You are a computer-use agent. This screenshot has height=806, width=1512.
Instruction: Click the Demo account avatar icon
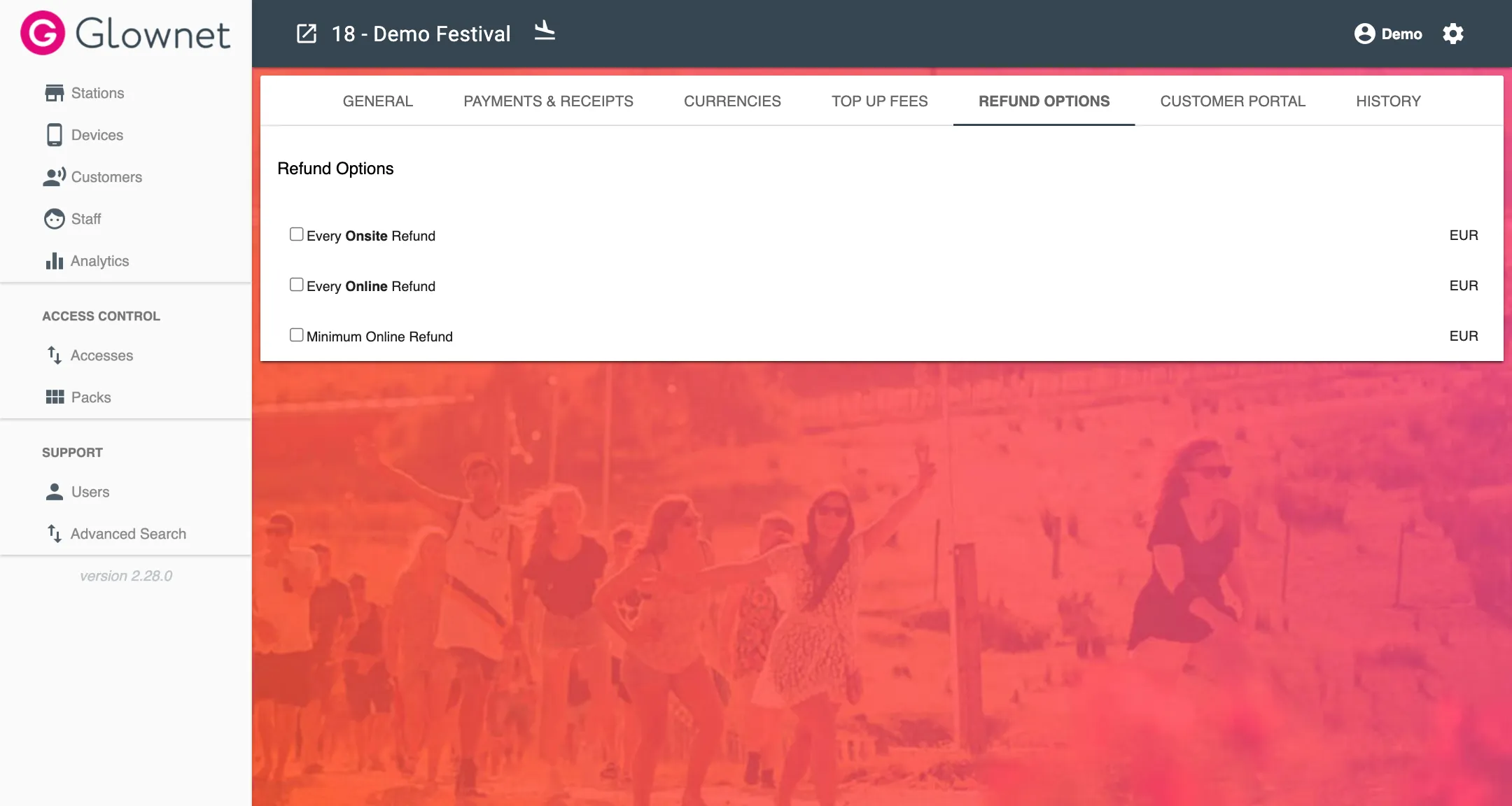1364,34
